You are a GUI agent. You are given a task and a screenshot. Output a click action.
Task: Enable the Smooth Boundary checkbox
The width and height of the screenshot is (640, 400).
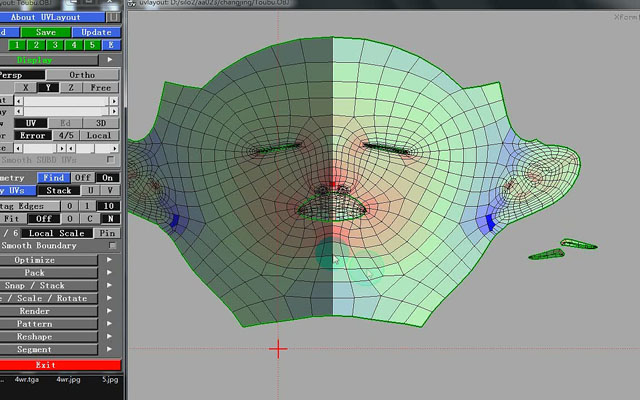click(x=112, y=245)
